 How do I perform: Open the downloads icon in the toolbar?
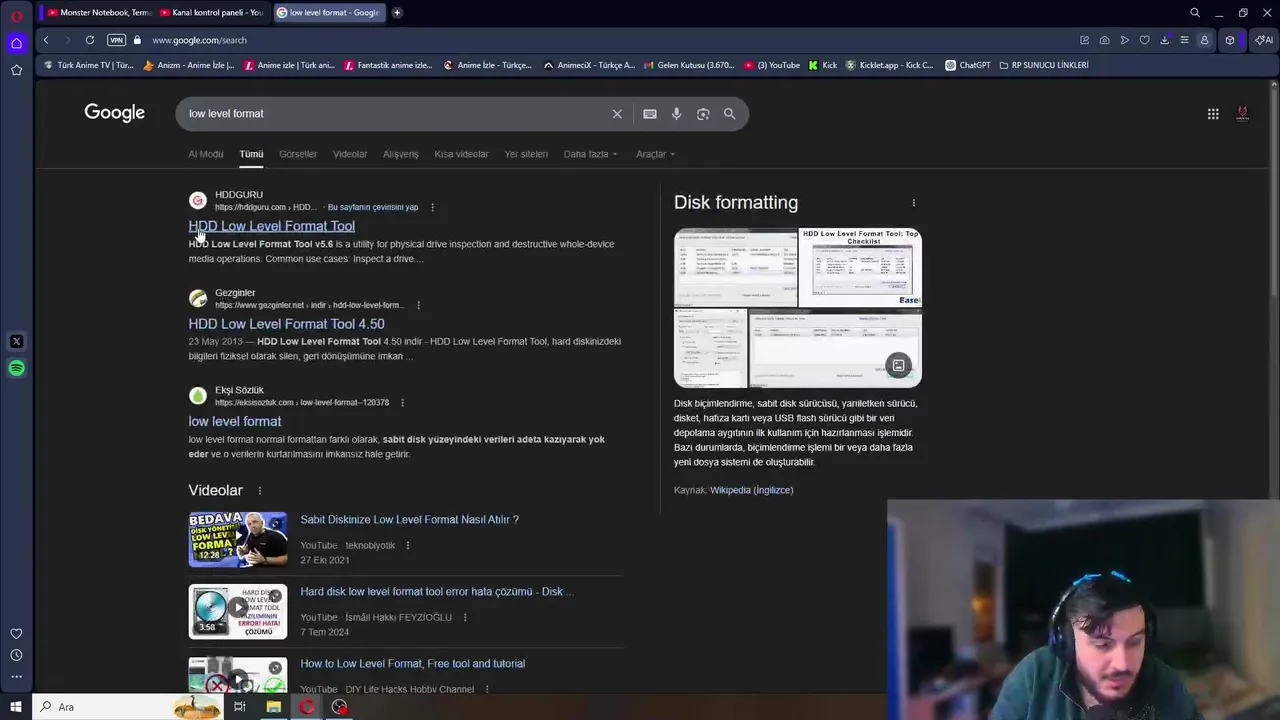[x=1164, y=40]
